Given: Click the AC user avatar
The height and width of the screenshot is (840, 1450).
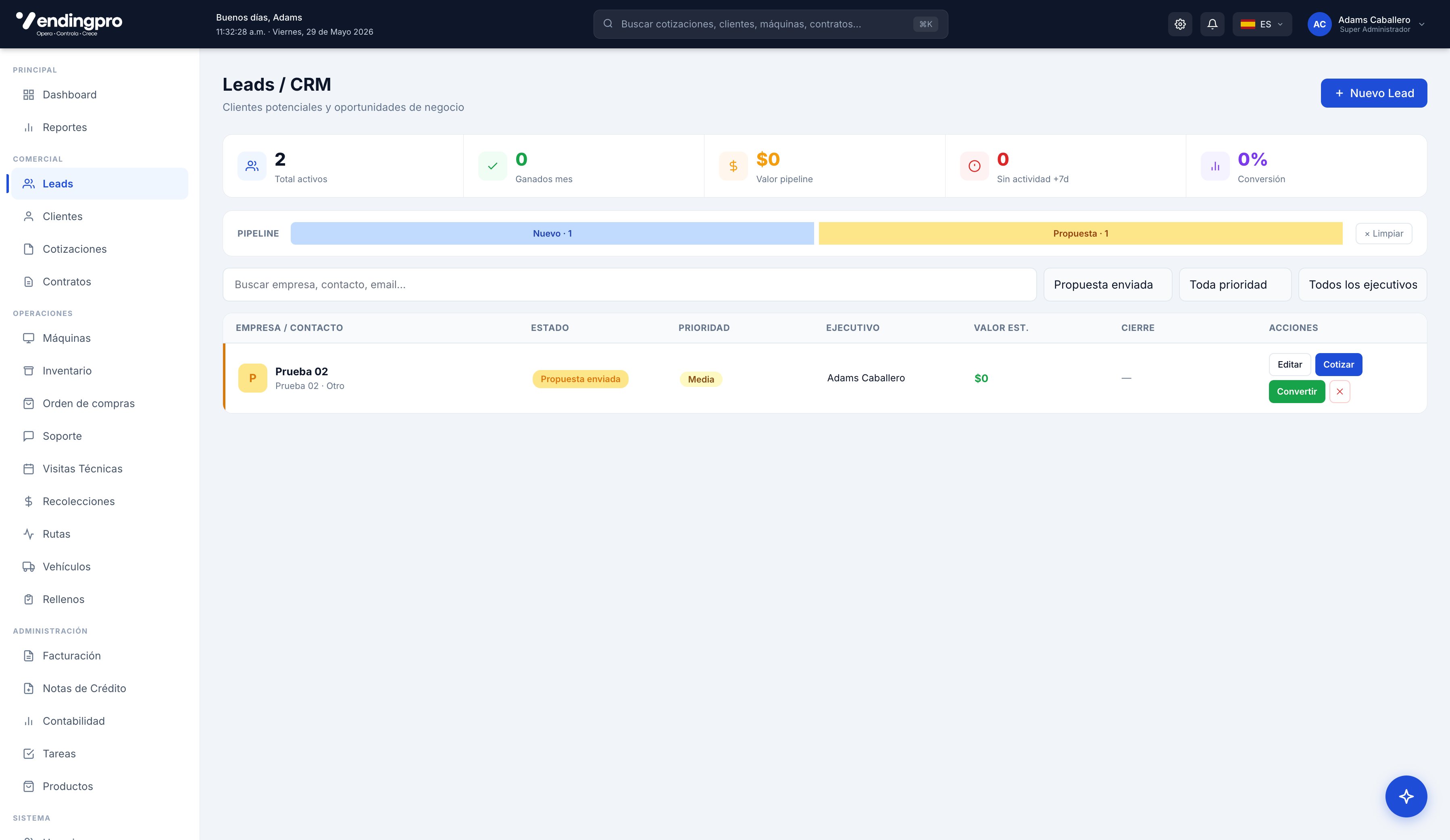Looking at the screenshot, I should pos(1319,24).
